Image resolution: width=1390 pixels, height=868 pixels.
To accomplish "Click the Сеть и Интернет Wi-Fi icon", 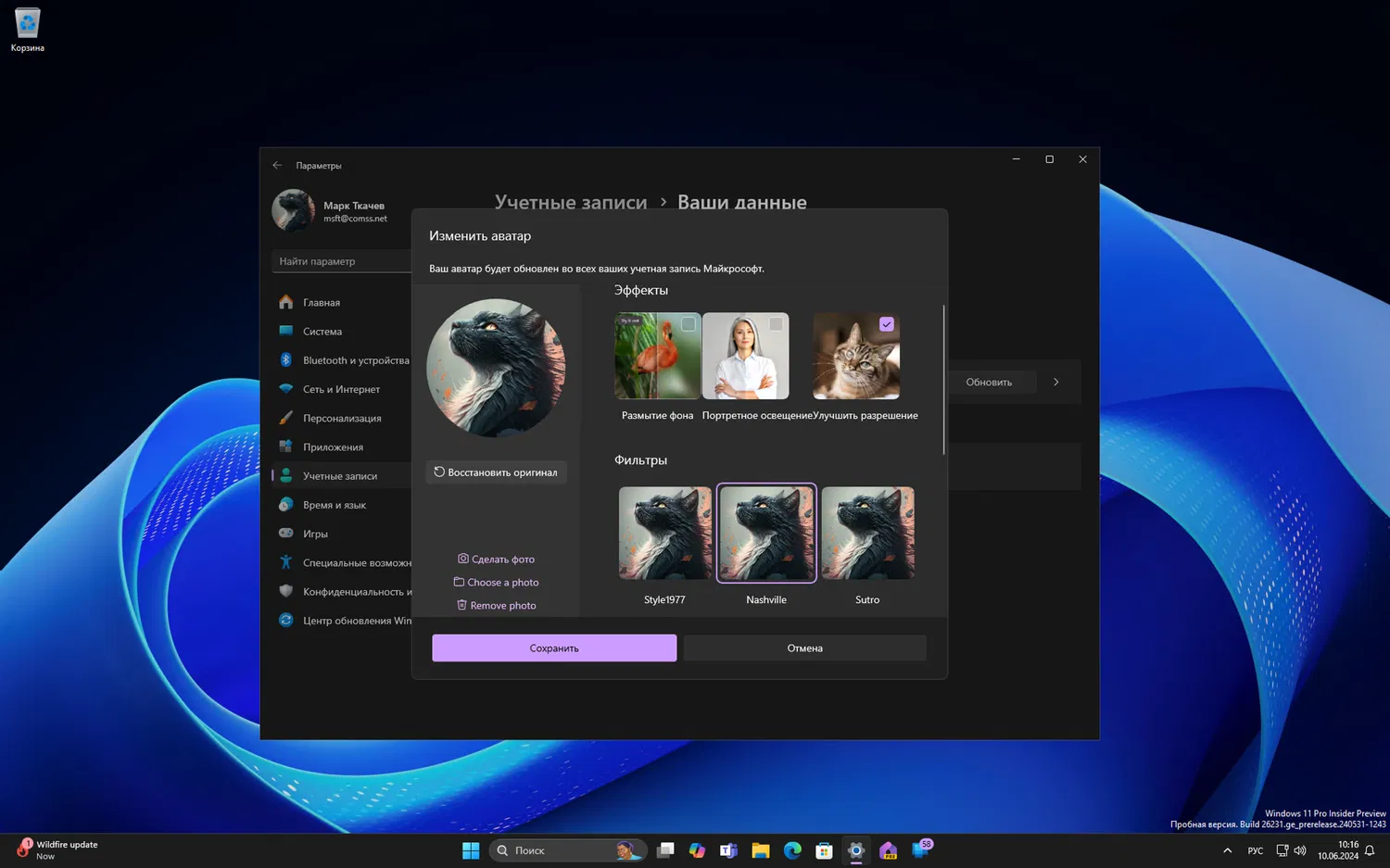I will (285, 389).
